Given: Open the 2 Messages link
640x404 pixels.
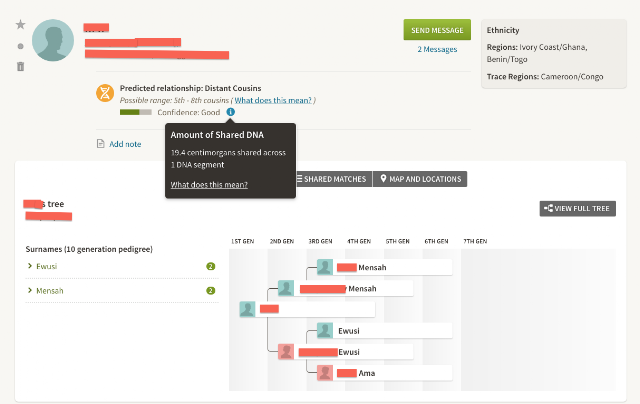Looking at the screenshot, I should coord(437,49).
